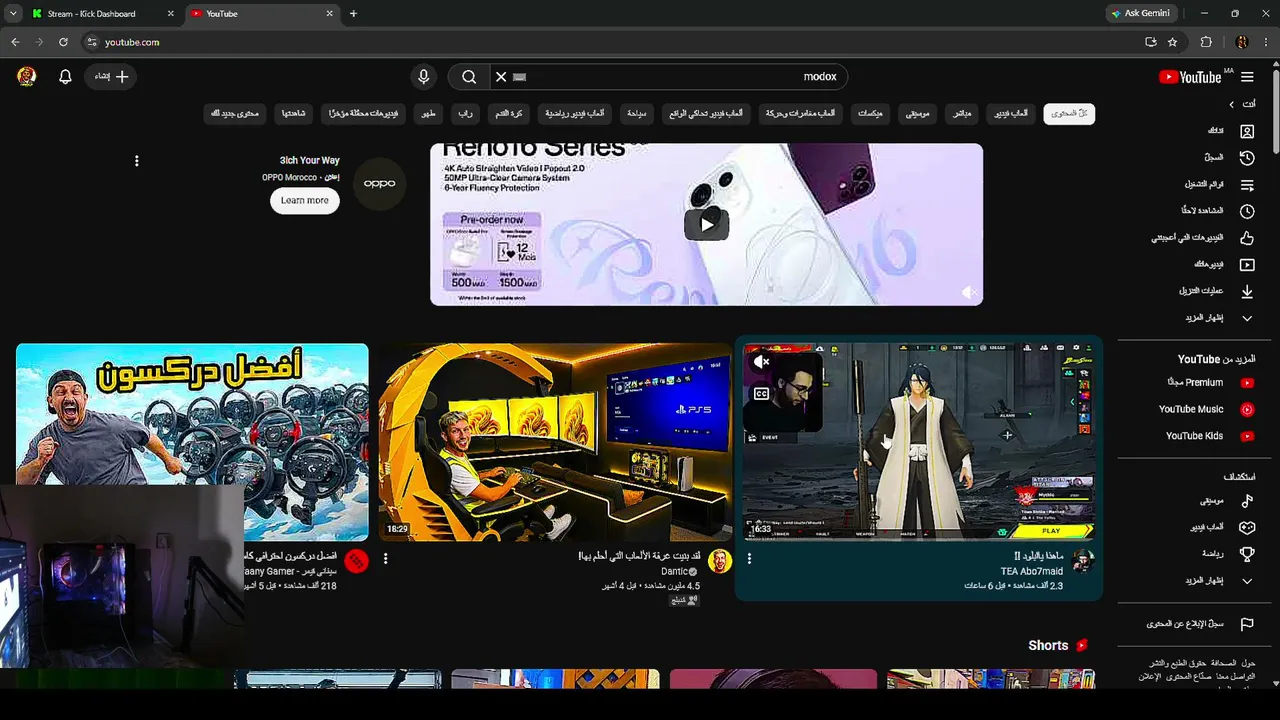1280x720 pixels.
Task: Open the TEA Abo7maid channel avatar
Action: coord(1083,561)
